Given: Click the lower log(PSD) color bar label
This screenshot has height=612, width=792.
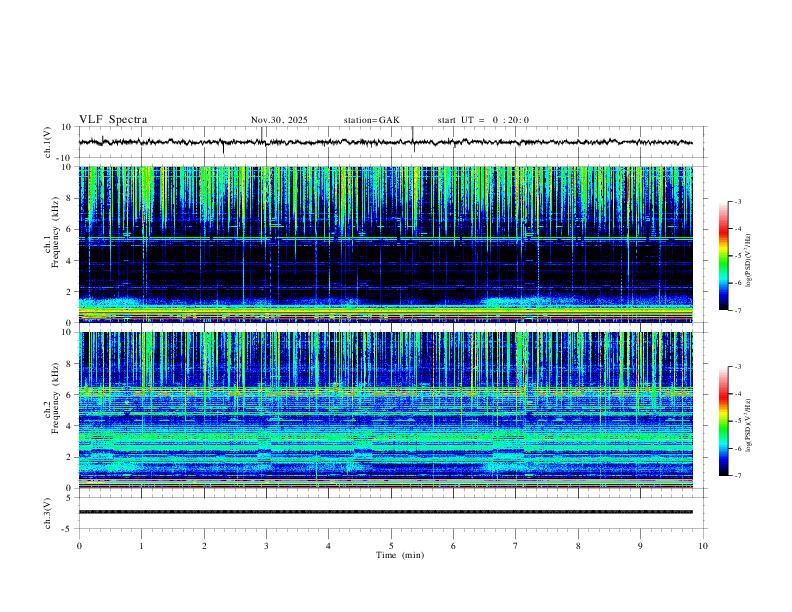Looking at the screenshot, I should coord(748,425).
